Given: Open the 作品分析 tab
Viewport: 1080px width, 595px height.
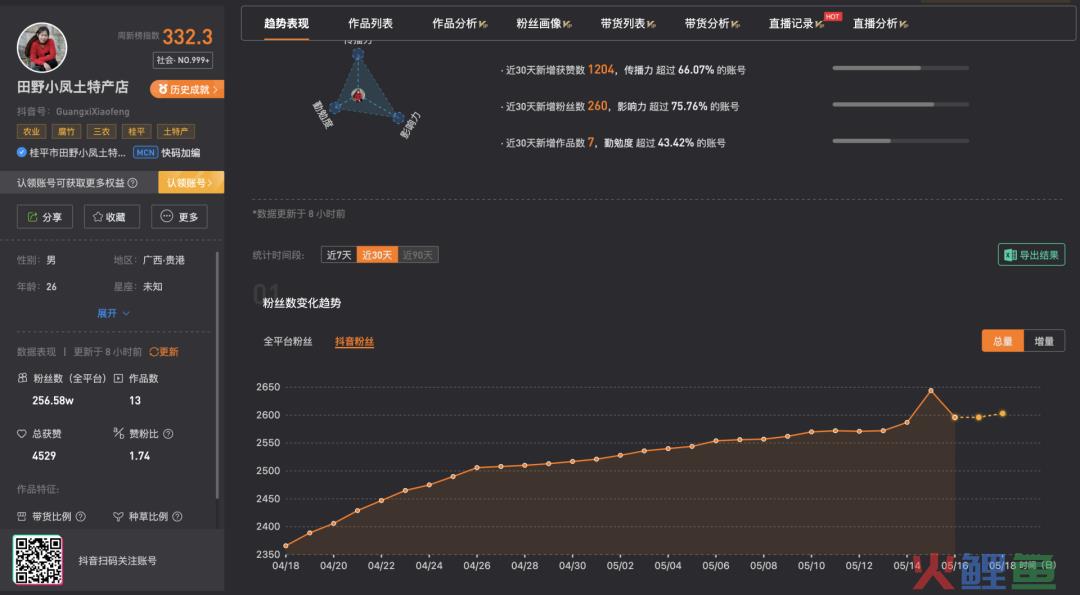Looking at the screenshot, I should click(459, 23).
